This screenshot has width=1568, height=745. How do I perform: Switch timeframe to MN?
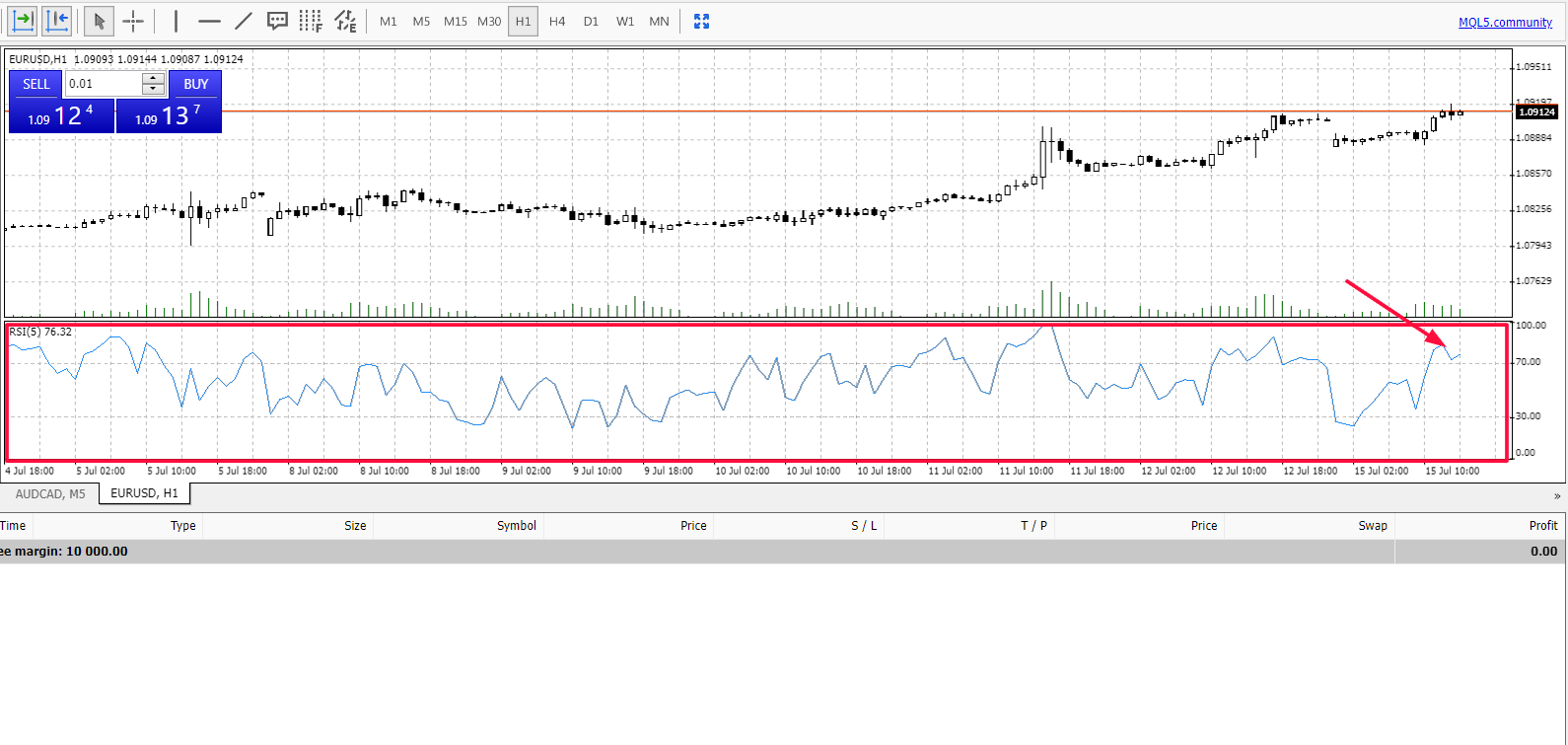[x=660, y=21]
